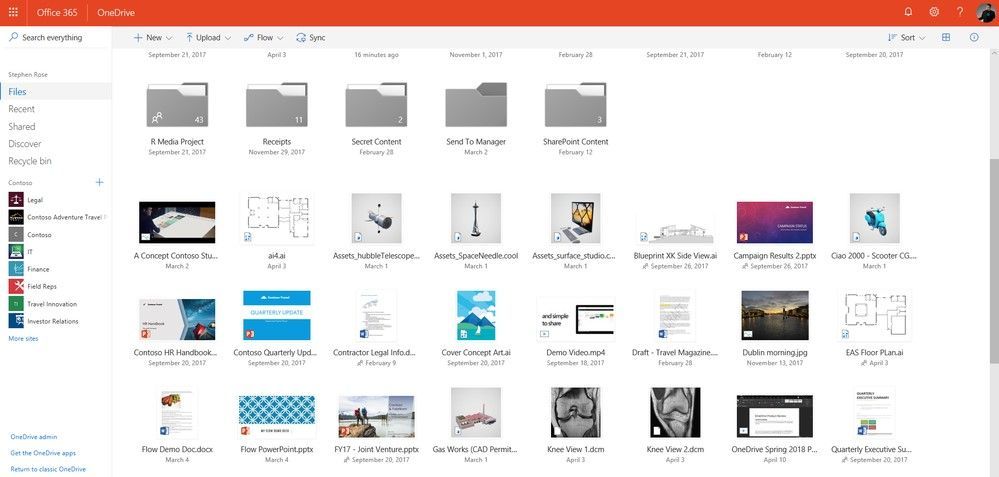Expand the New dropdown menu
The width and height of the screenshot is (999, 477).
153,38
